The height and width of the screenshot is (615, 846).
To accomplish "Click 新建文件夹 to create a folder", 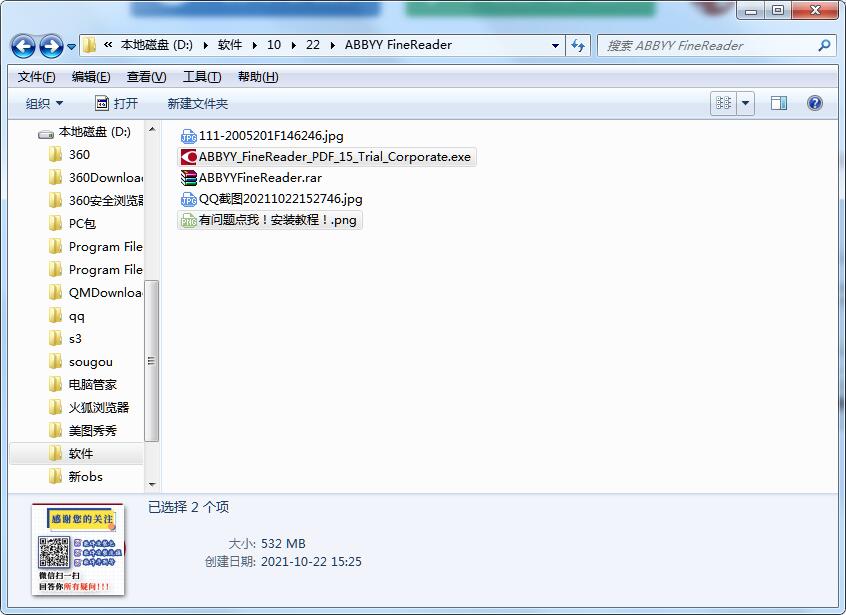I will tap(197, 104).
